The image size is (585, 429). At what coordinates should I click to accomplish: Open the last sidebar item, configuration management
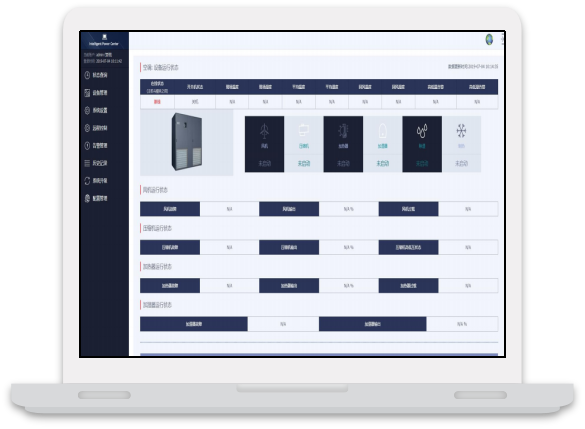click(x=96, y=198)
